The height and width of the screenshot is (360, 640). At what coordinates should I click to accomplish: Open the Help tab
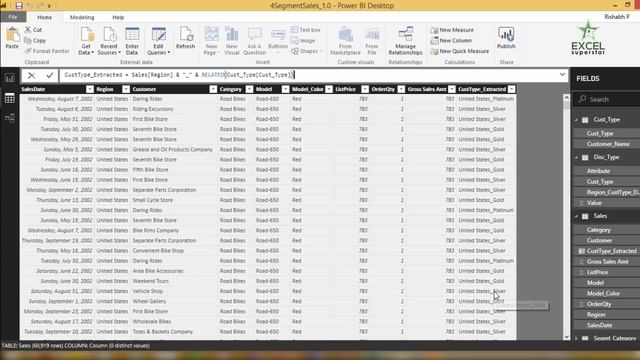118,17
